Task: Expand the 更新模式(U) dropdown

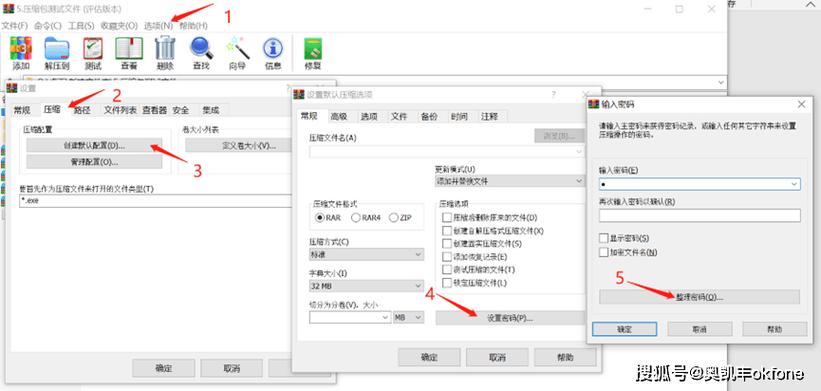Action: (x=579, y=181)
